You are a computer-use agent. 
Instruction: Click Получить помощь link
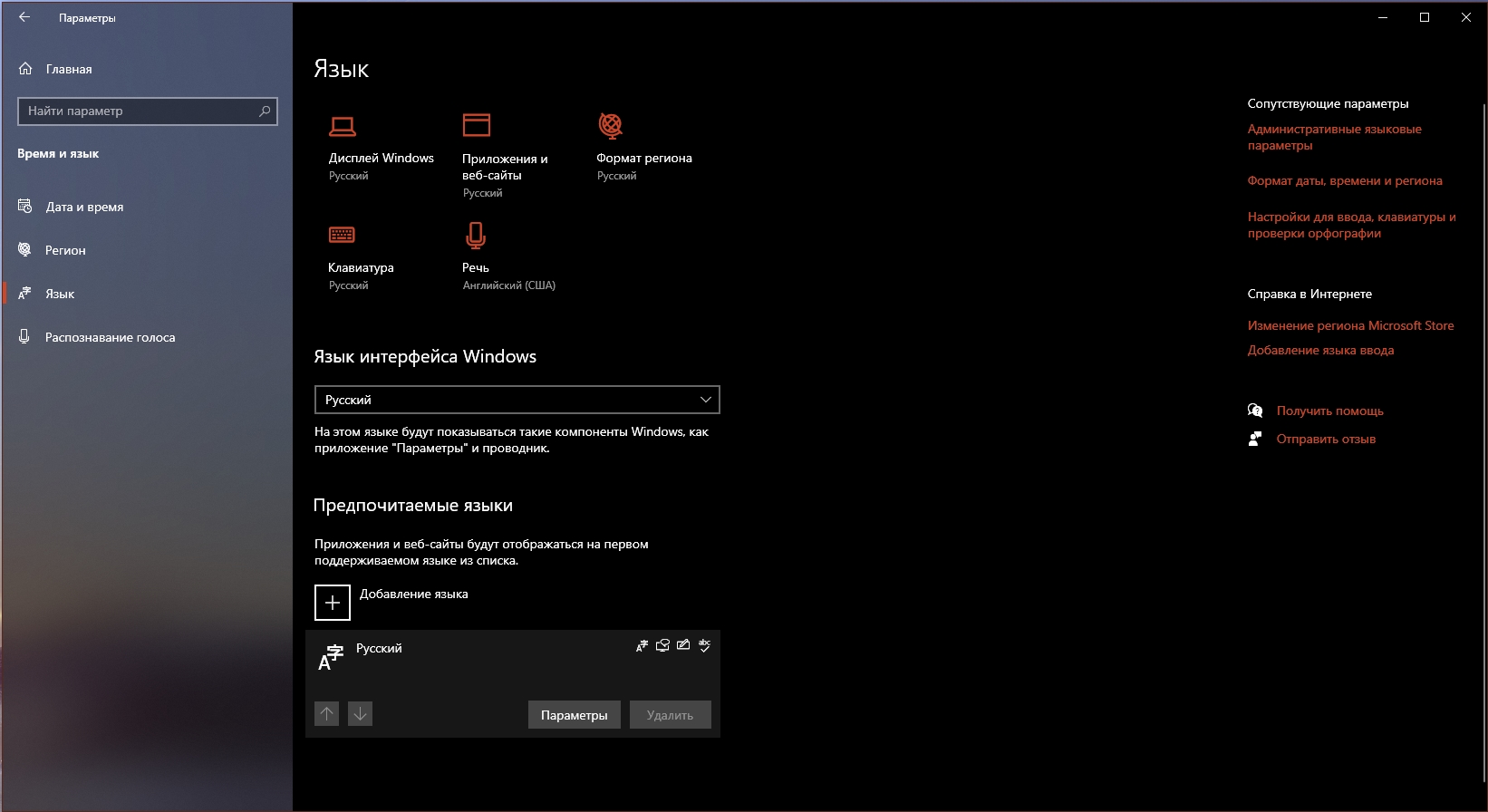click(1329, 411)
